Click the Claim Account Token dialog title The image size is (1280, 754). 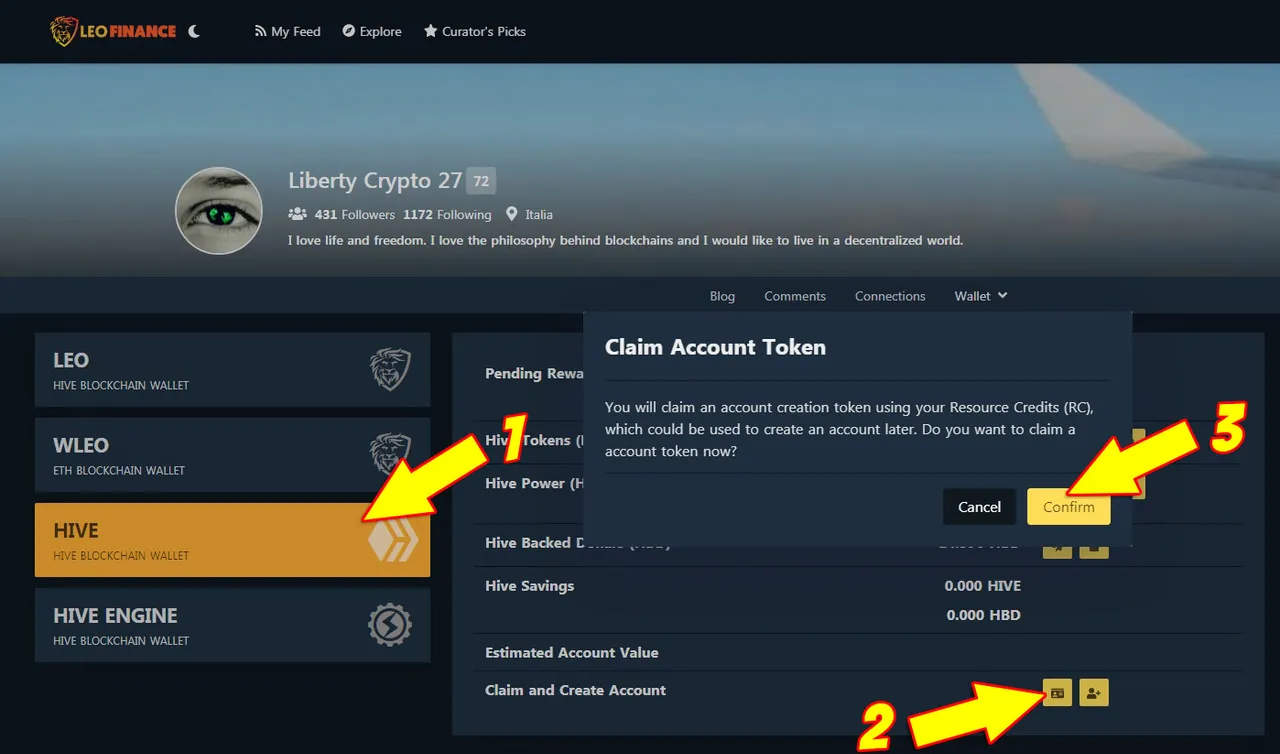click(715, 347)
